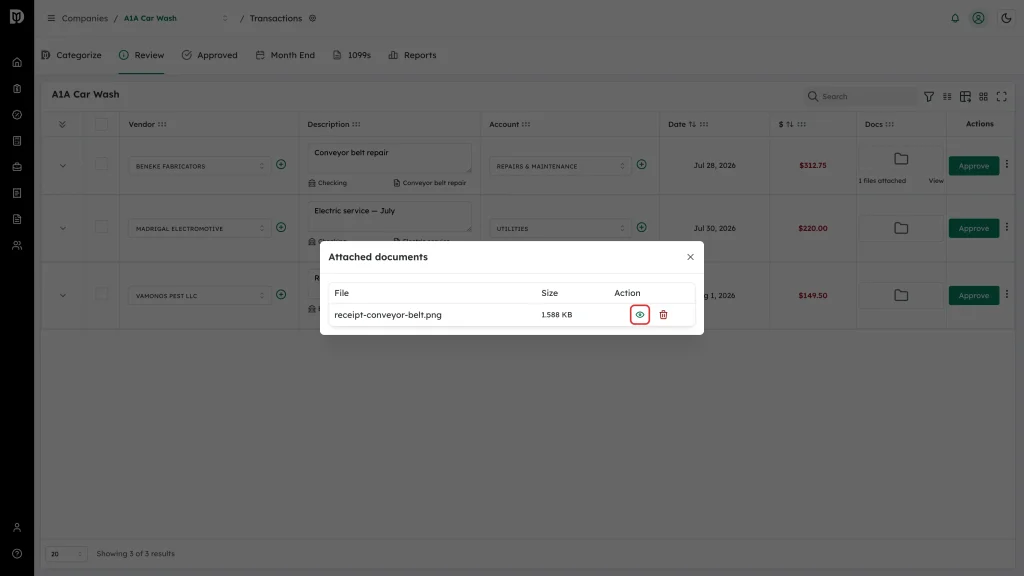Open docs folder for Madrigal Electromotive row

pos(901,229)
